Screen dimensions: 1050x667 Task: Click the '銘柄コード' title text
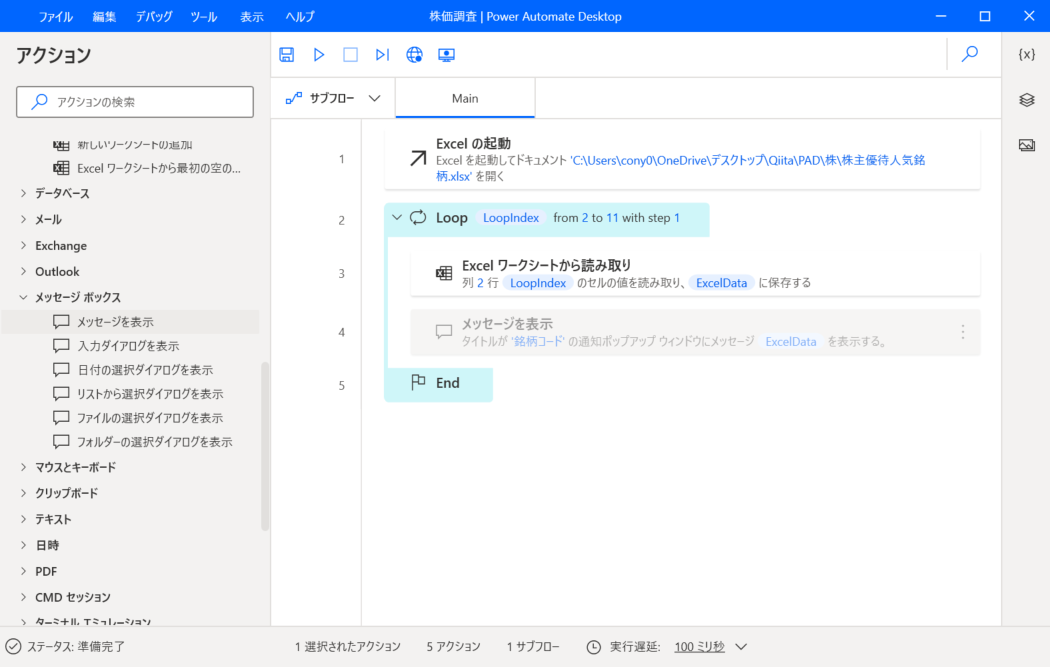tap(538, 342)
